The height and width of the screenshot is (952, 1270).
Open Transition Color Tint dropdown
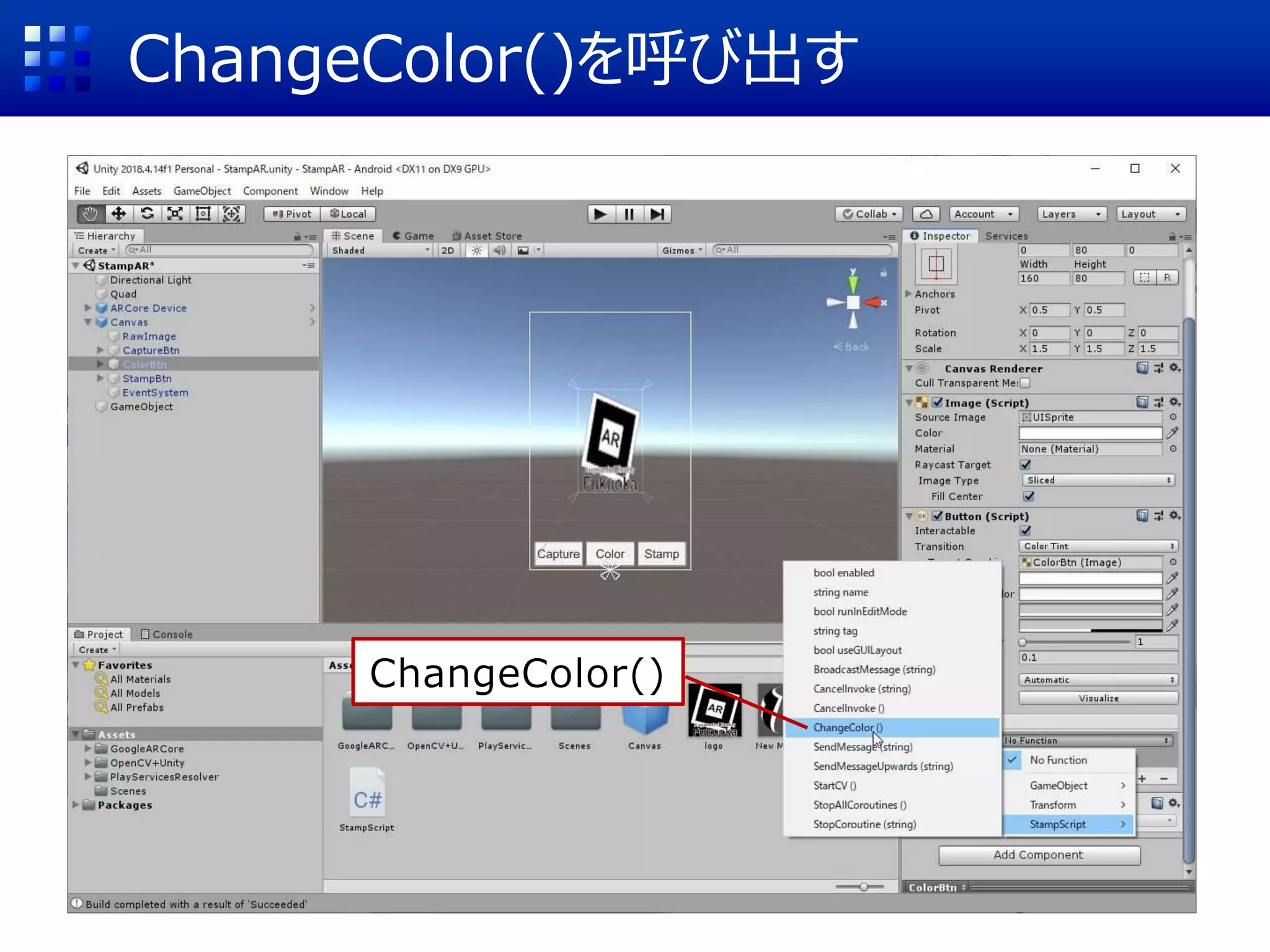pos(1098,546)
